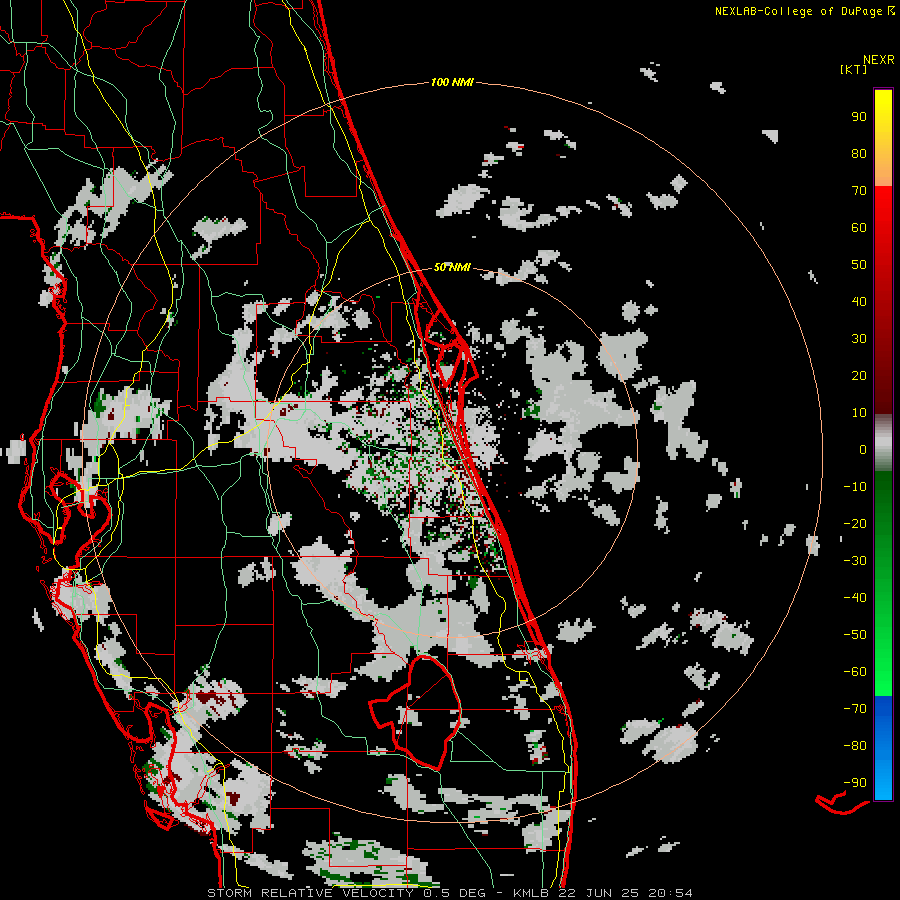
Task: Click the -50 value on velocity scale
Action: point(855,635)
